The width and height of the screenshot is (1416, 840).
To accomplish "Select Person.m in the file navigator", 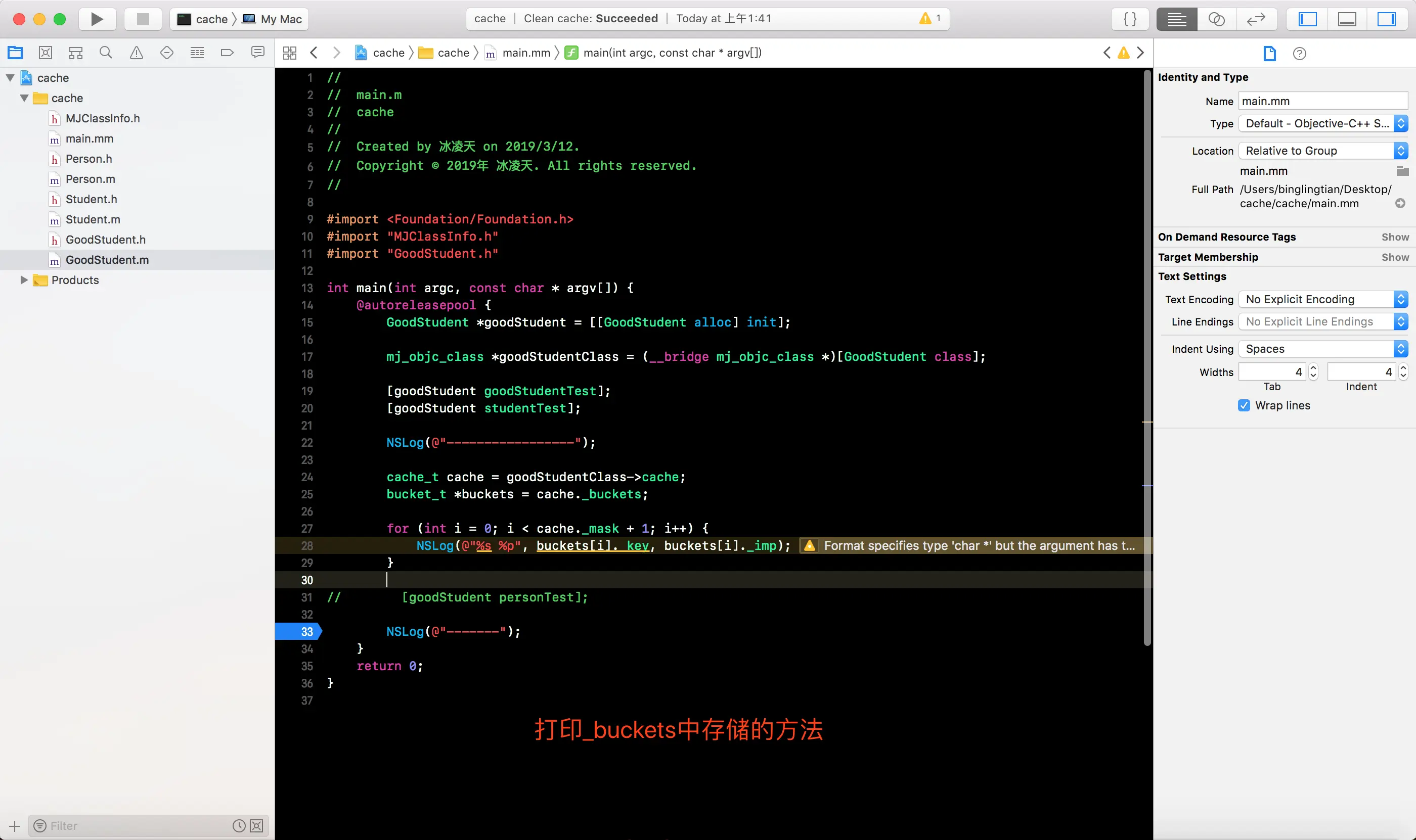I will (x=90, y=179).
